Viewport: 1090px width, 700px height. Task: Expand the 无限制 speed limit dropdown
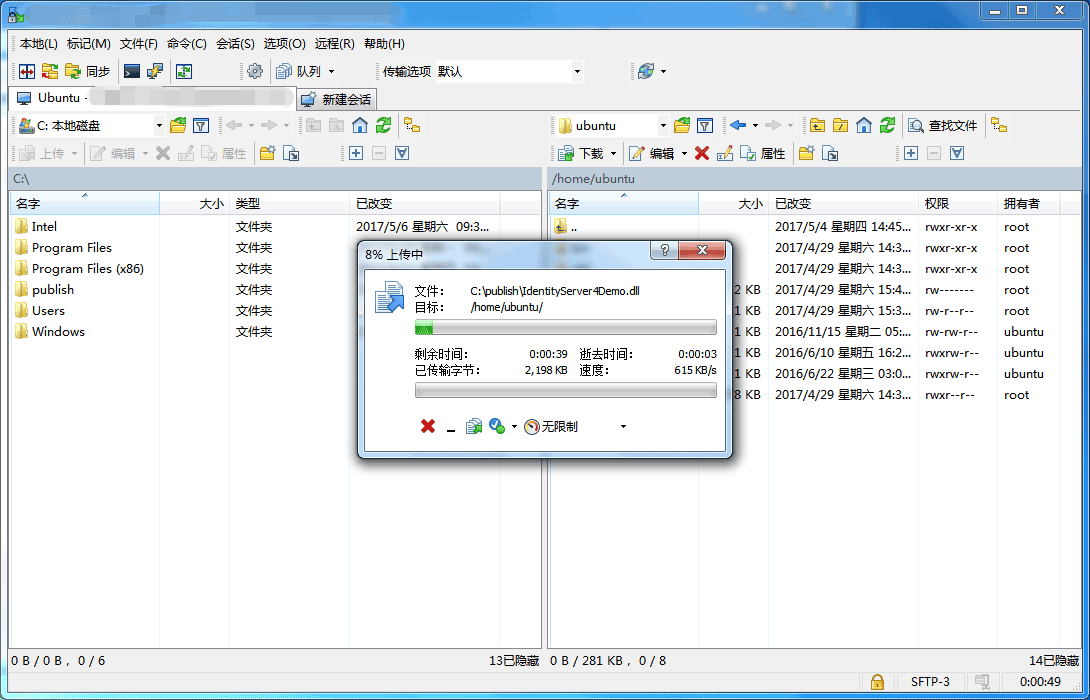[x=623, y=427]
